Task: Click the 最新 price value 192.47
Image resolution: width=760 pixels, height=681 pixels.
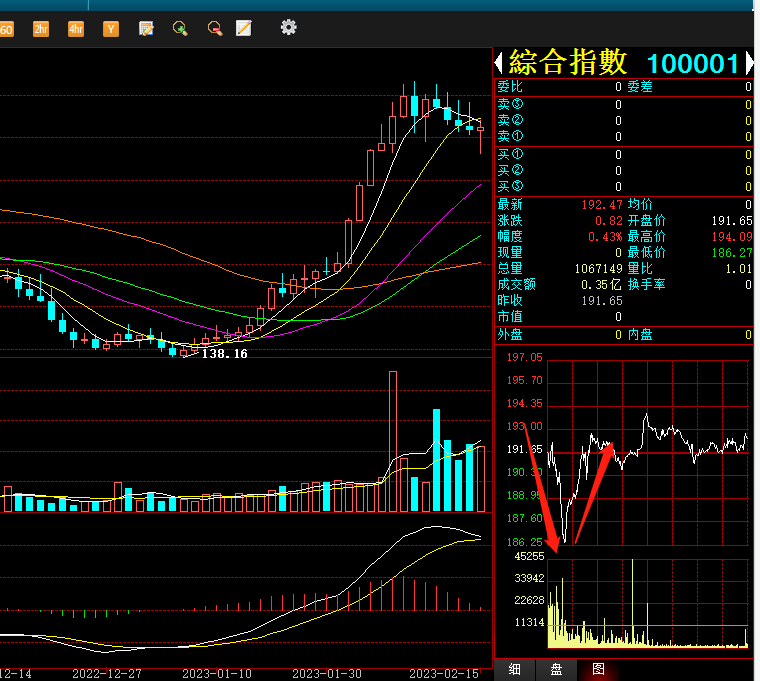Action: coord(602,204)
